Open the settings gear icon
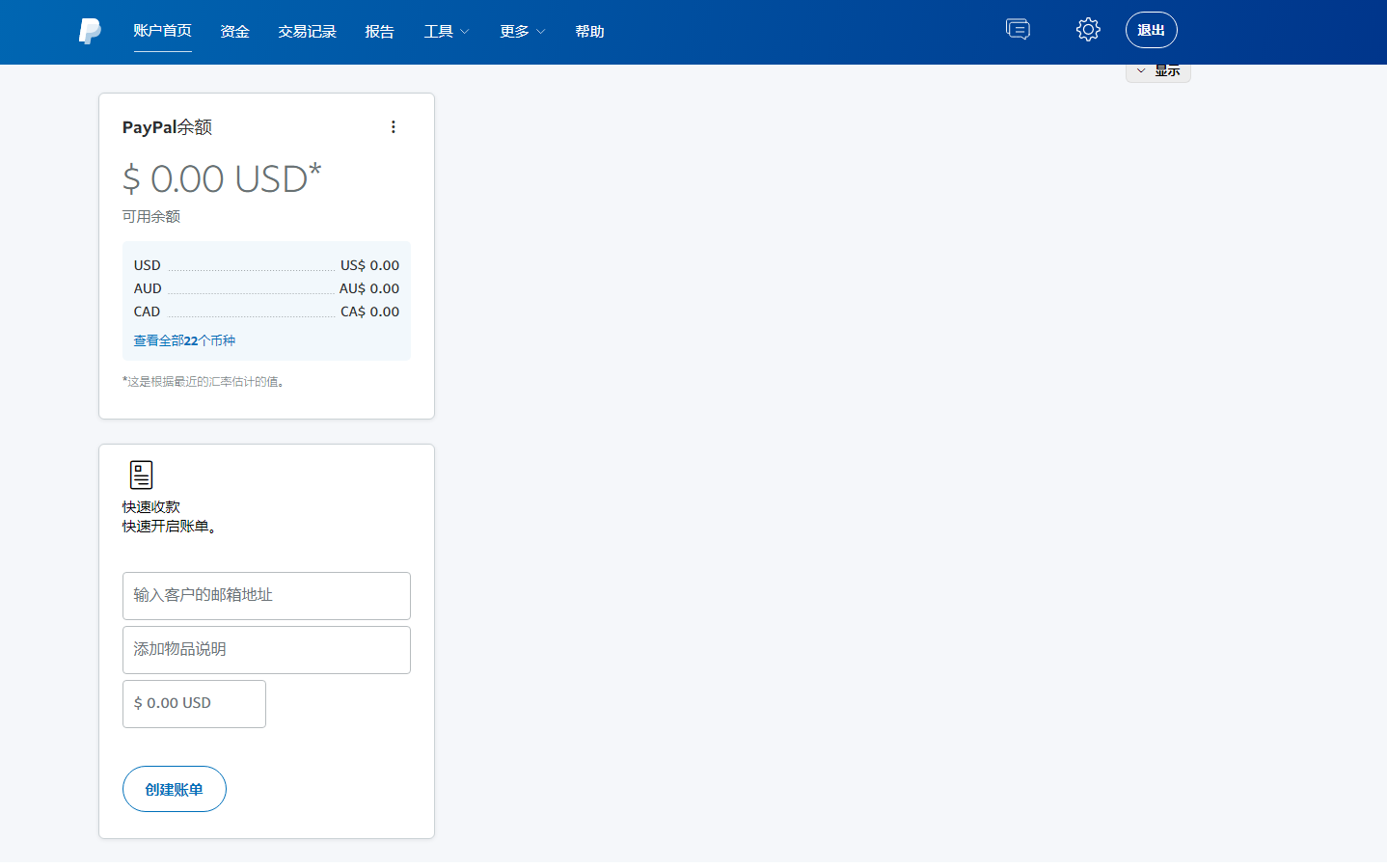 pyautogui.click(x=1088, y=30)
